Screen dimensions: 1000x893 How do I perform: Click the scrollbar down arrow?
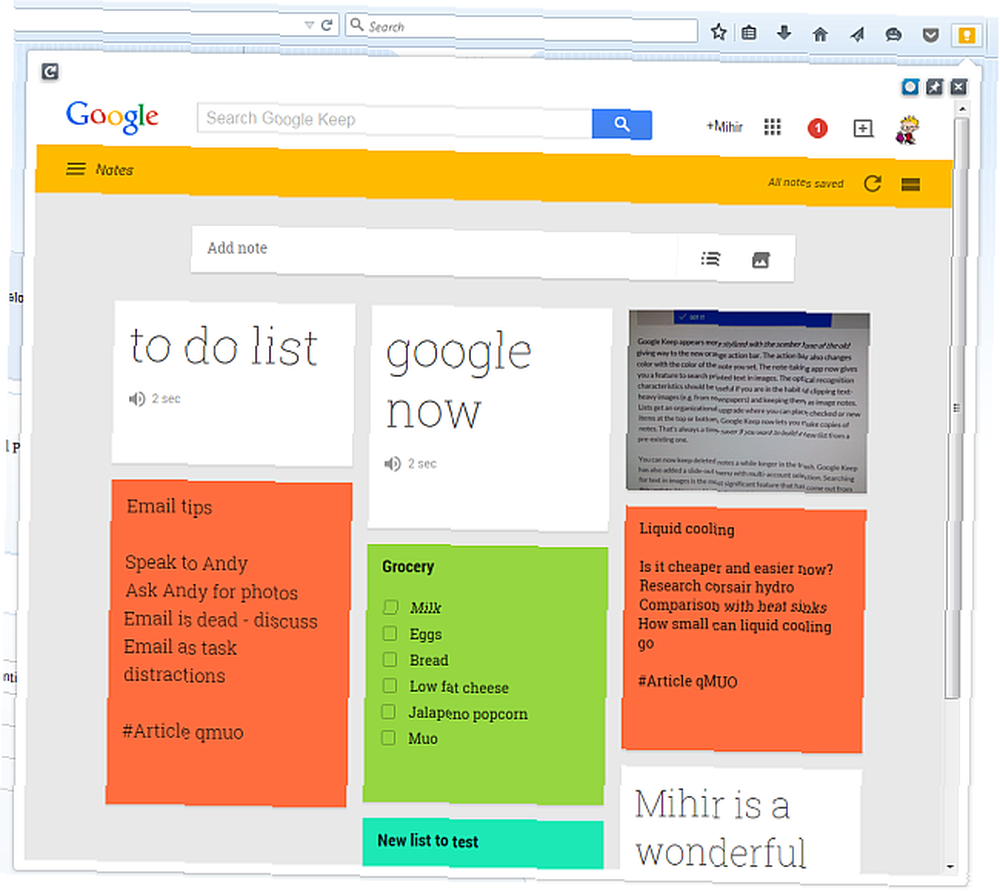click(x=951, y=866)
